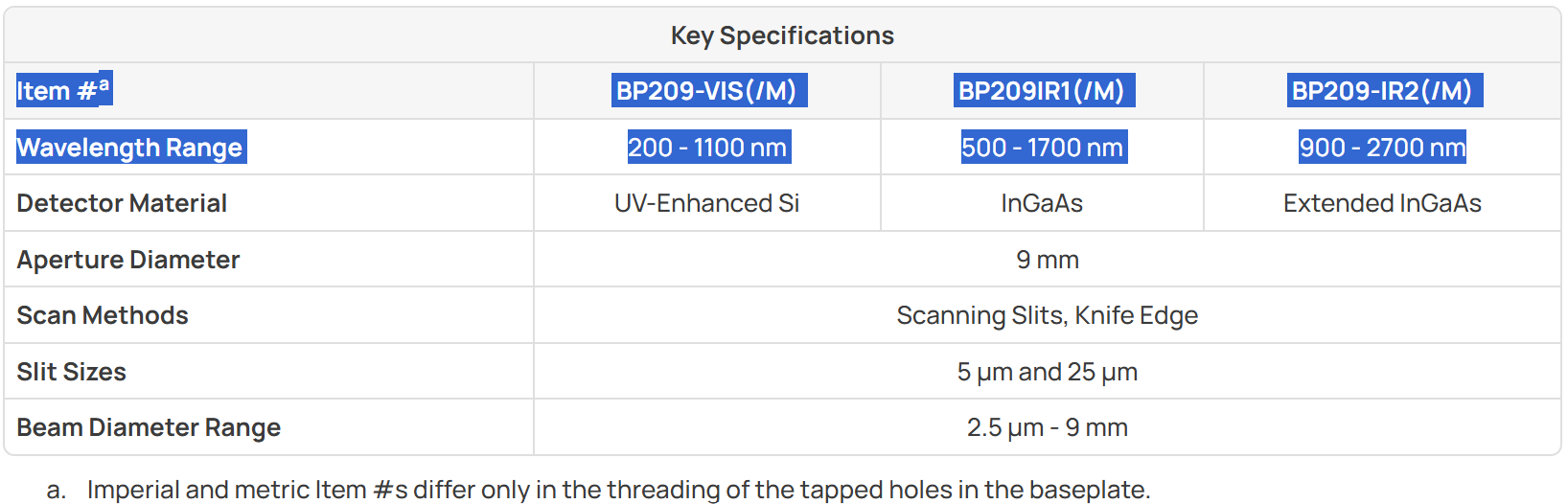
Task: Click the Key Specifications table title
Action: 782,35
